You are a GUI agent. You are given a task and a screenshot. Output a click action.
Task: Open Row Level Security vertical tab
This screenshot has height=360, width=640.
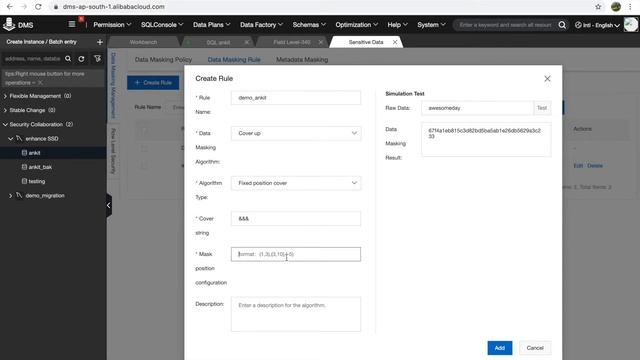tap(113, 151)
